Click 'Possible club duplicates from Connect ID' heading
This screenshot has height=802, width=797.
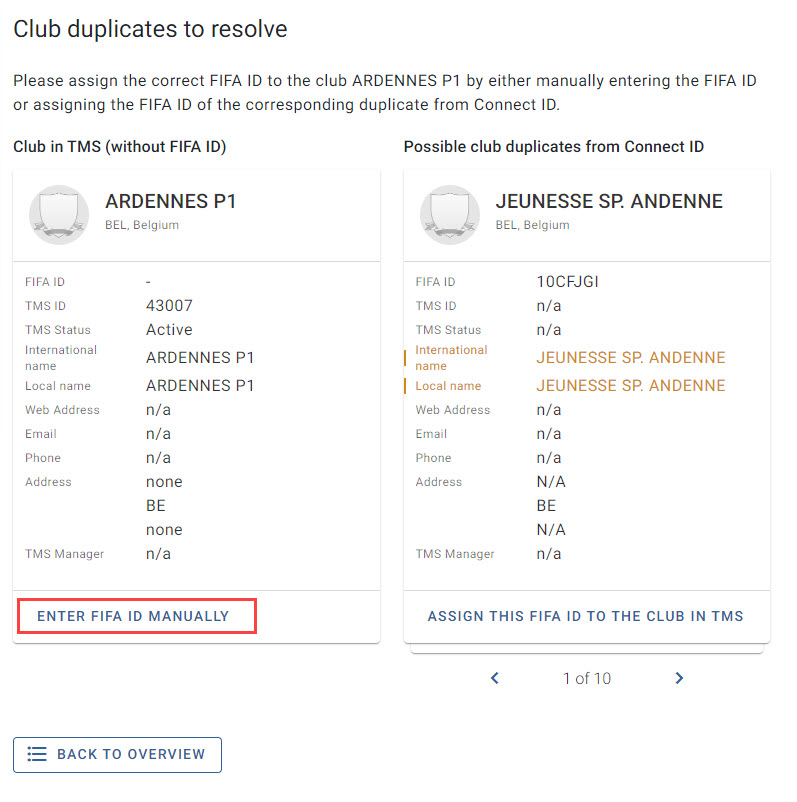point(554,147)
